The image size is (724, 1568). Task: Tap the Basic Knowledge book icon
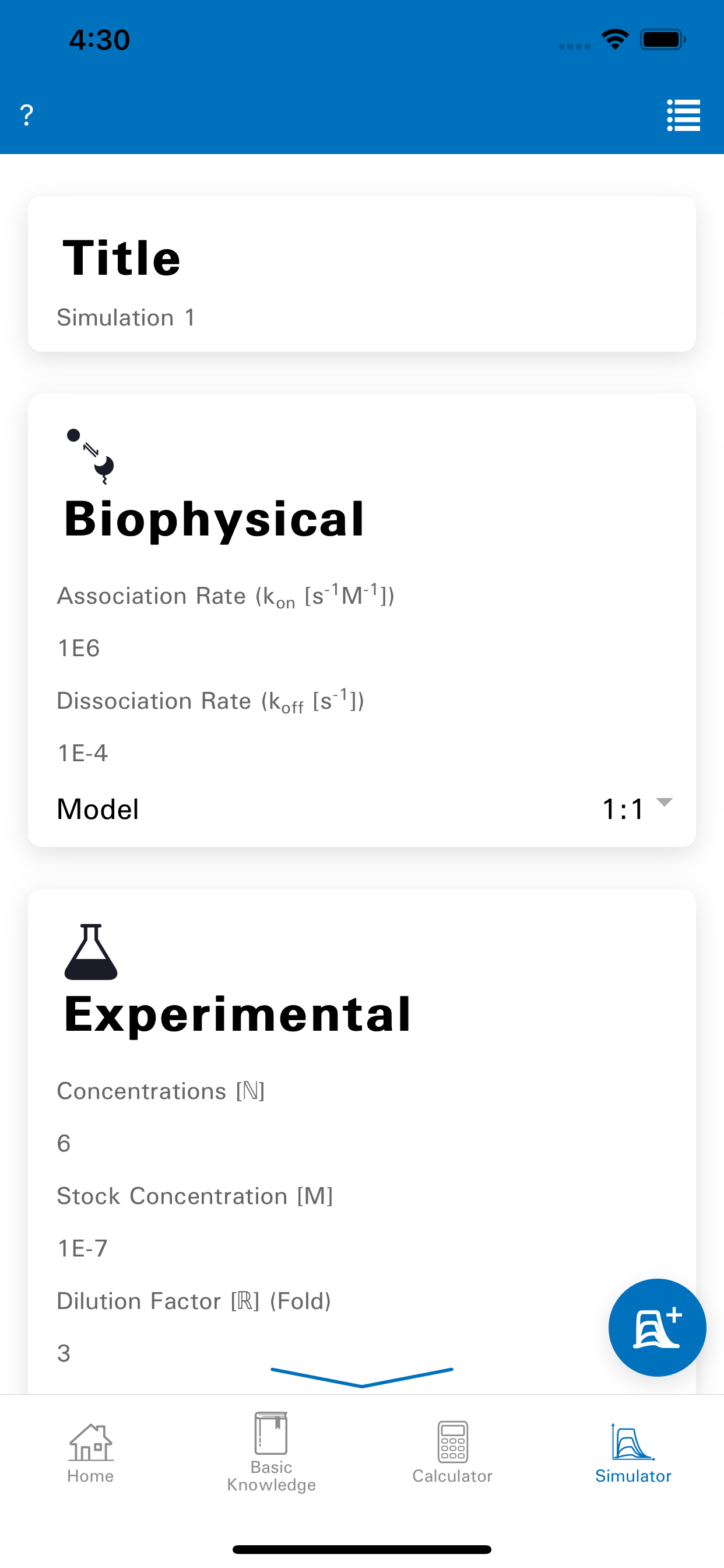click(270, 1433)
